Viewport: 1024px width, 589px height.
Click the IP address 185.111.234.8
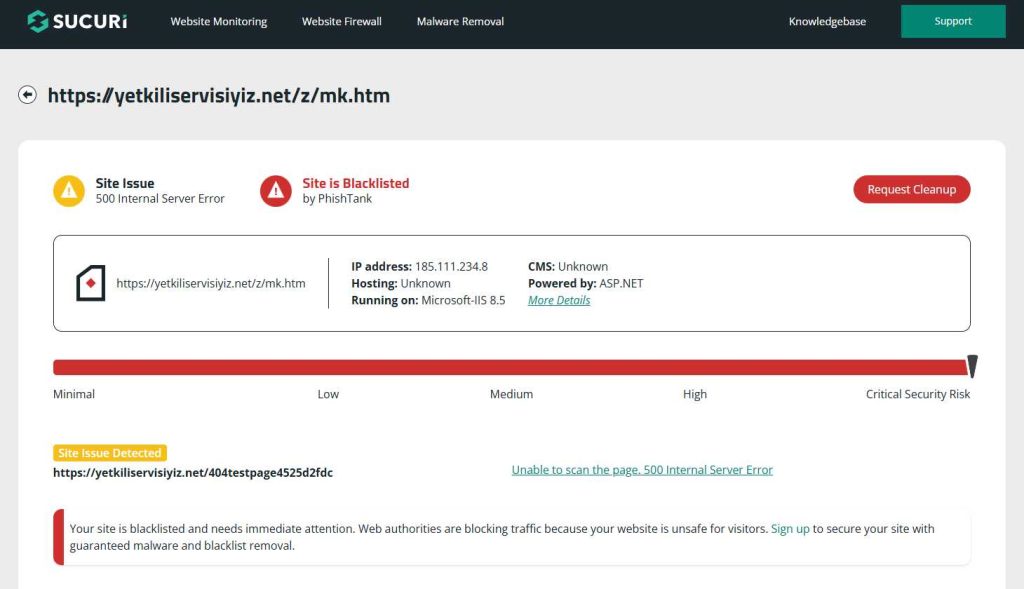click(451, 266)
